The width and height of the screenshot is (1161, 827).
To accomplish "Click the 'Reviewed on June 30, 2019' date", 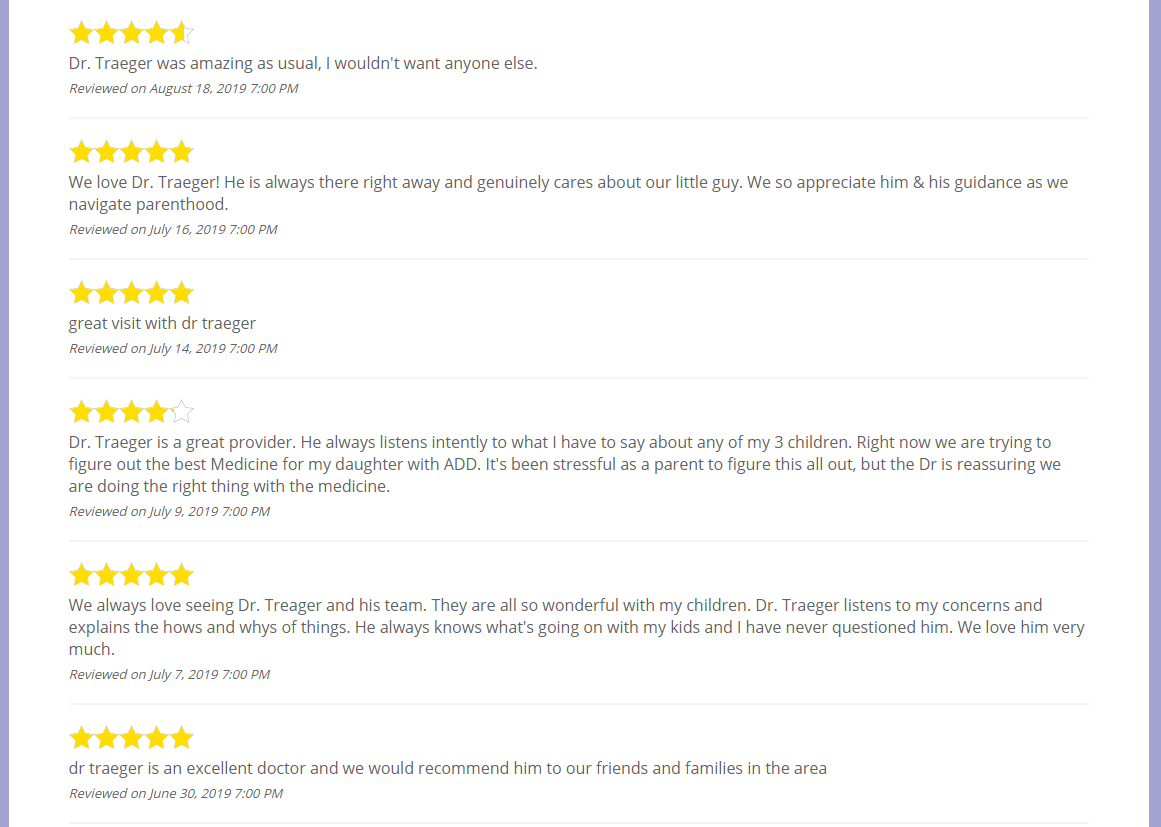I will coord(176,793).
